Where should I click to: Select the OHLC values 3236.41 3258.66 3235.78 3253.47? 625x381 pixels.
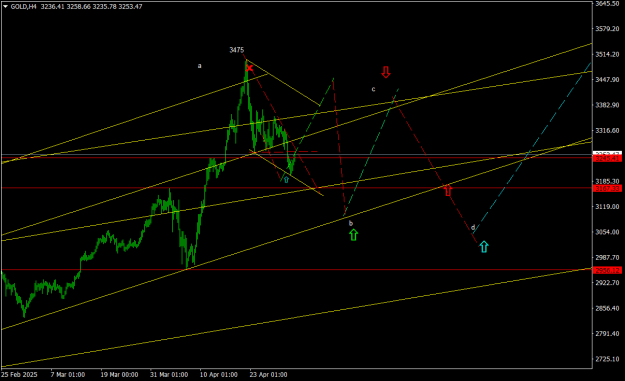click(91, 6)
